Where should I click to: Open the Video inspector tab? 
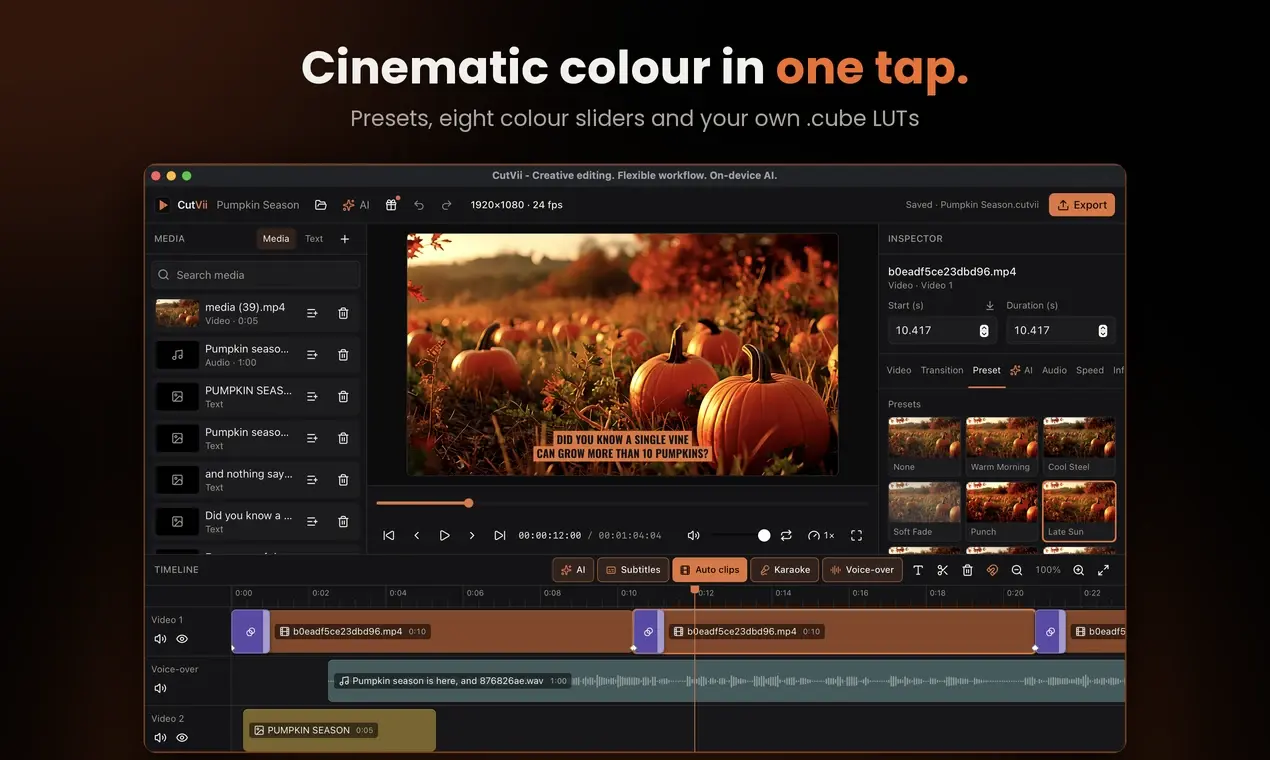[x=899, y=370]
